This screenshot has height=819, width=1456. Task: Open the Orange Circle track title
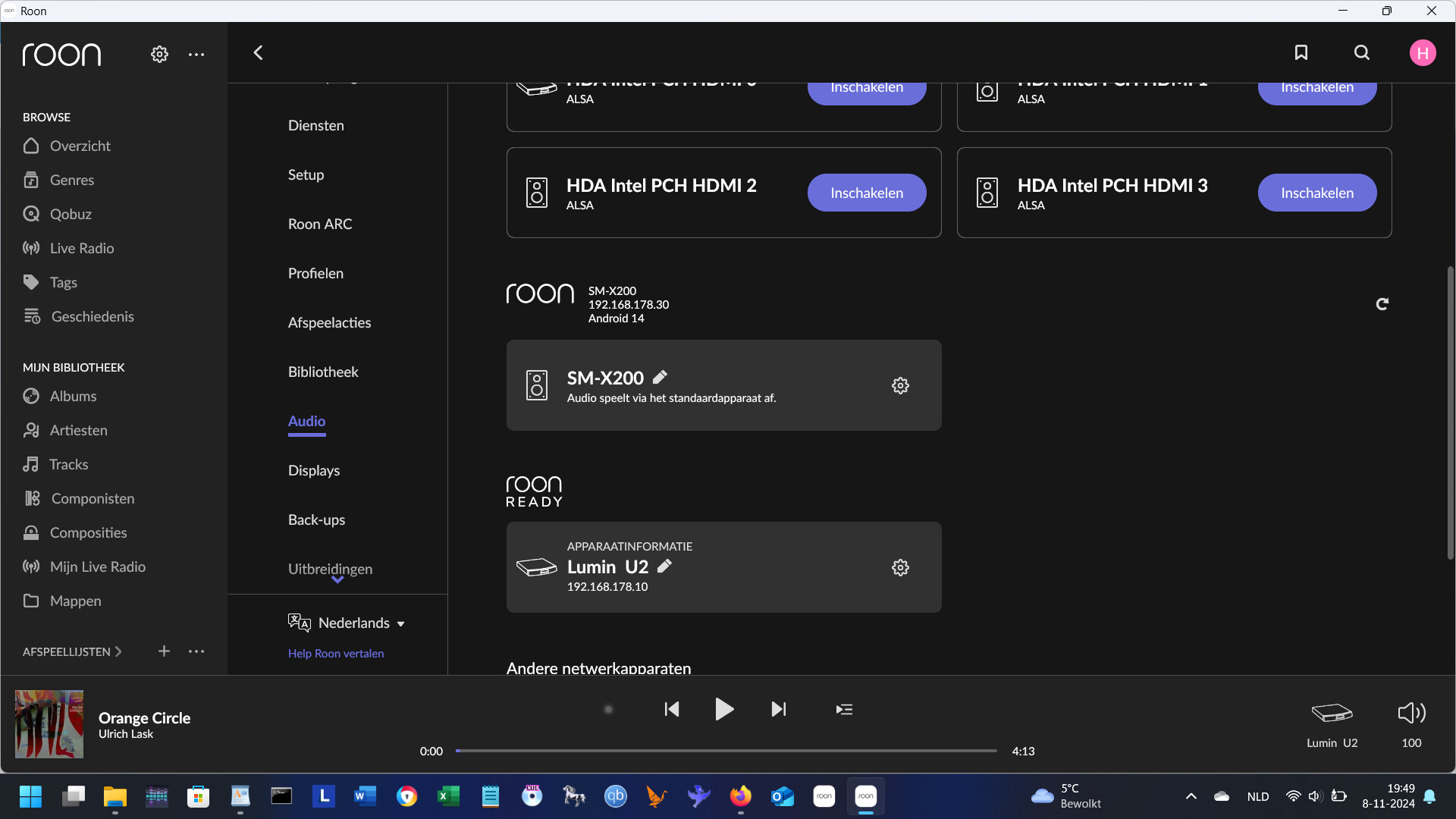tap(144, 717)
